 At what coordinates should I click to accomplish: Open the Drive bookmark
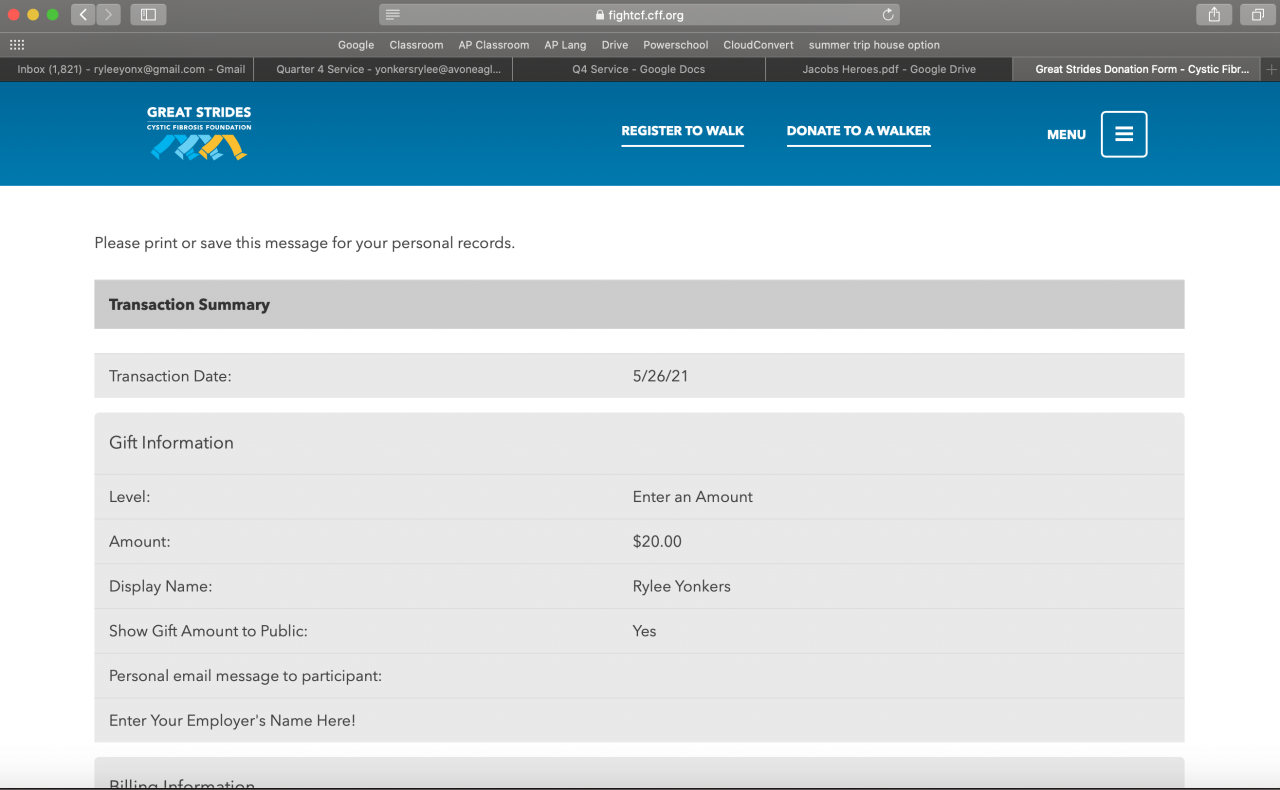(615, 45)
